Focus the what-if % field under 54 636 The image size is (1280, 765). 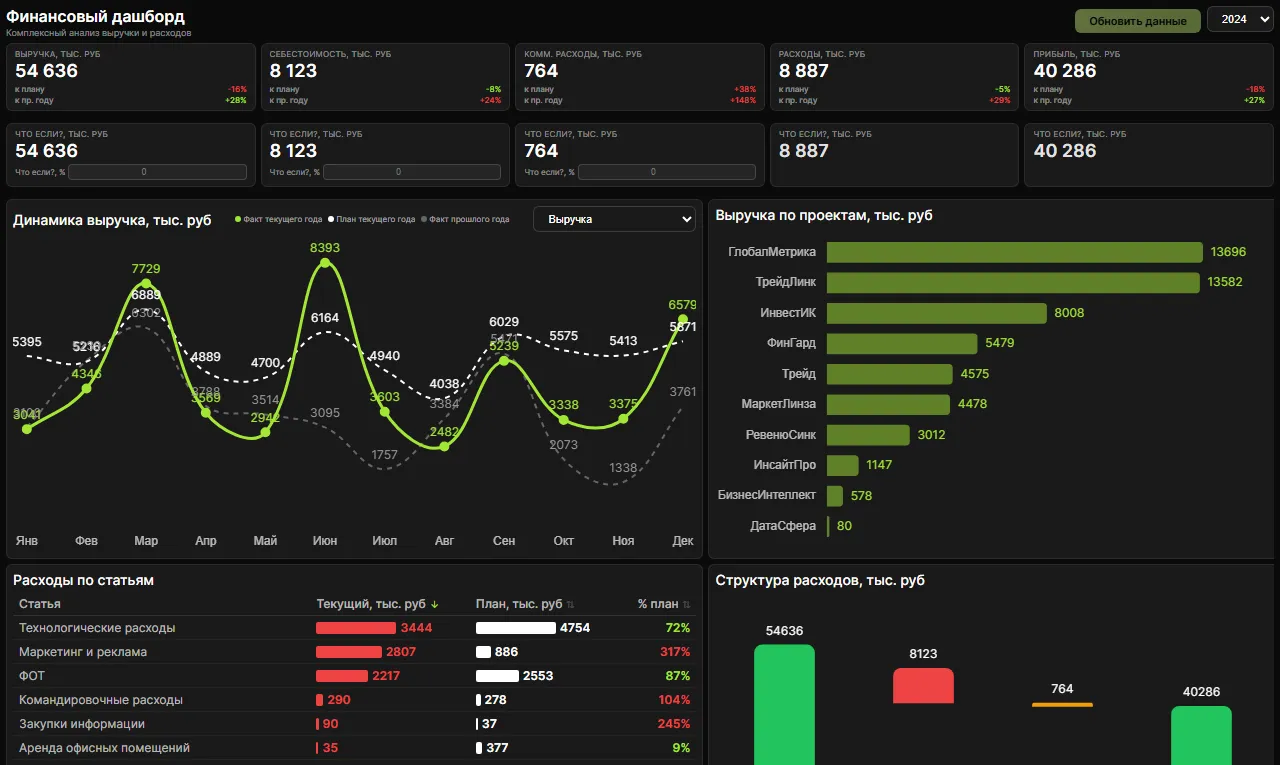click(x=157, y=172)
